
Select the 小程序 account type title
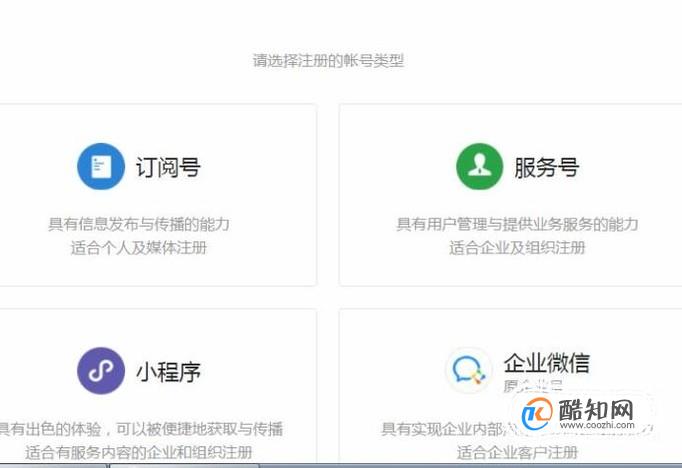coord(168,372)
